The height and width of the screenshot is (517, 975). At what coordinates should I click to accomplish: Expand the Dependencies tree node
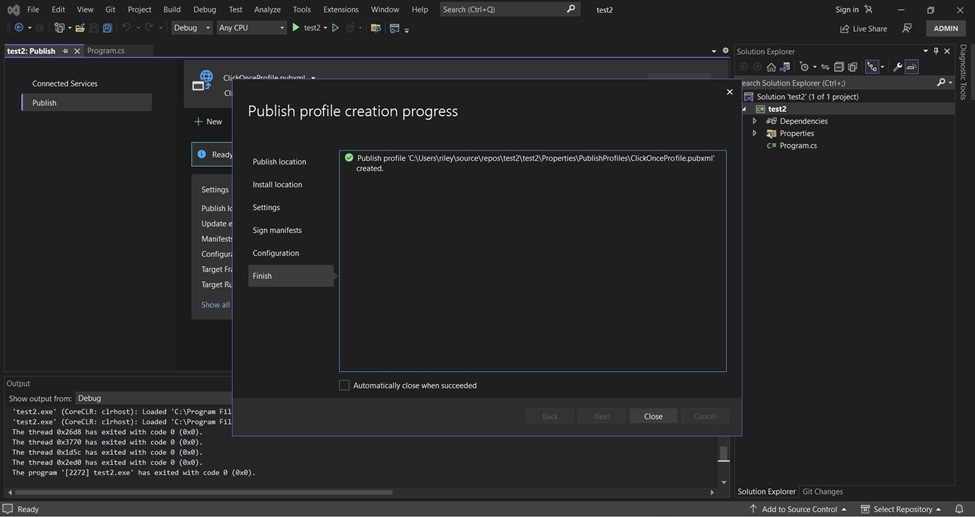pos(755,121)
